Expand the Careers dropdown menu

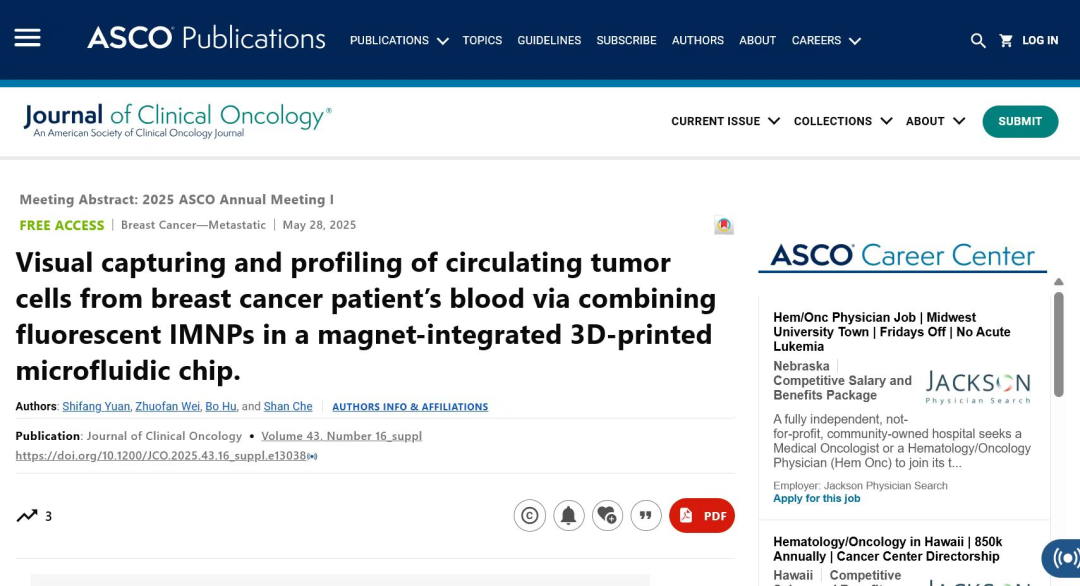coord(825,41)
